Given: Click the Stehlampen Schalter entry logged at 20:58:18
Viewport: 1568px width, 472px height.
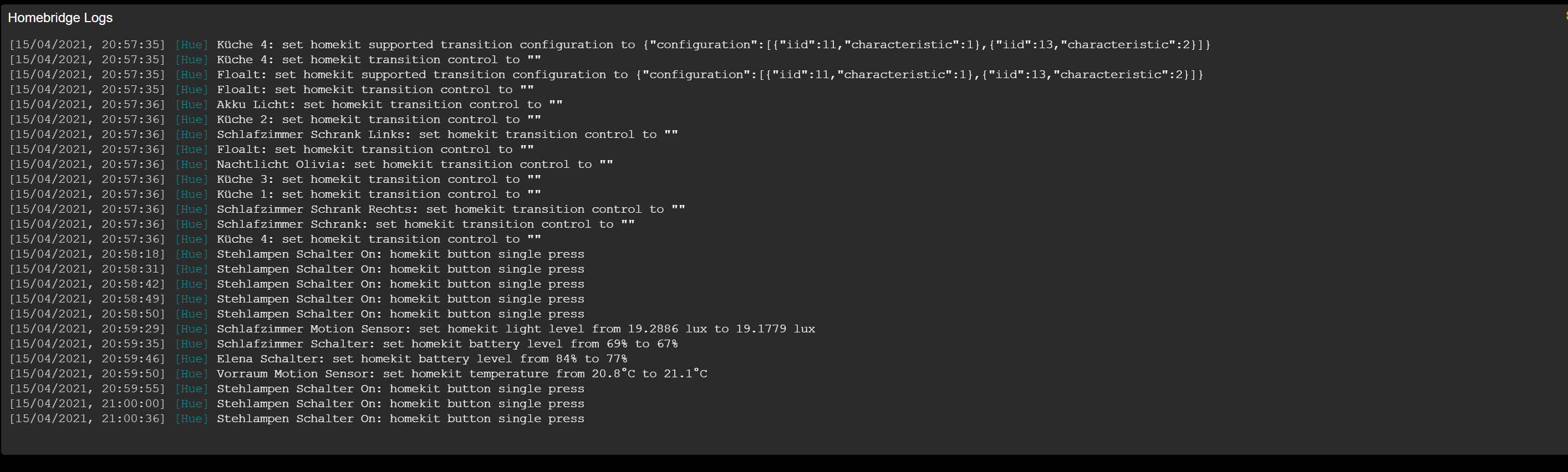Looking at the screenshot, I should click(x=400, y=254).
